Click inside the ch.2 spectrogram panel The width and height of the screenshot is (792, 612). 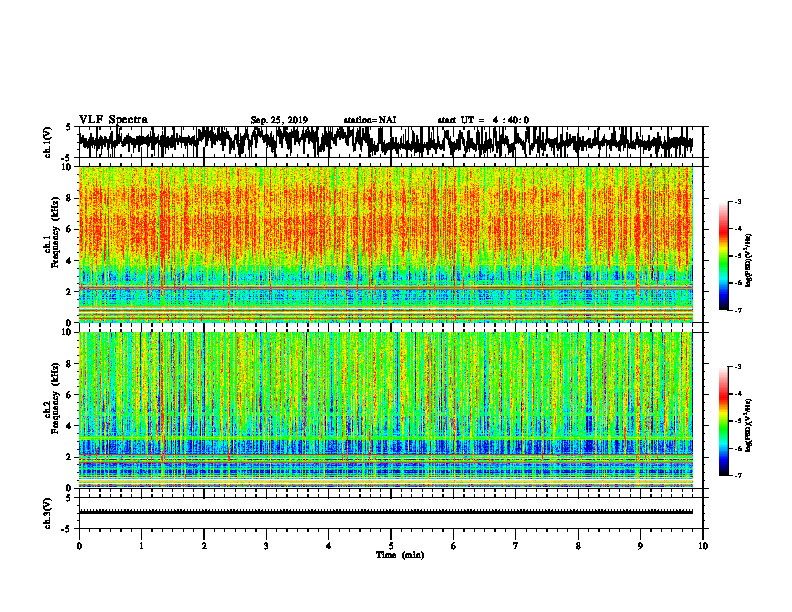pyautogui.click(x=386, y=410)
